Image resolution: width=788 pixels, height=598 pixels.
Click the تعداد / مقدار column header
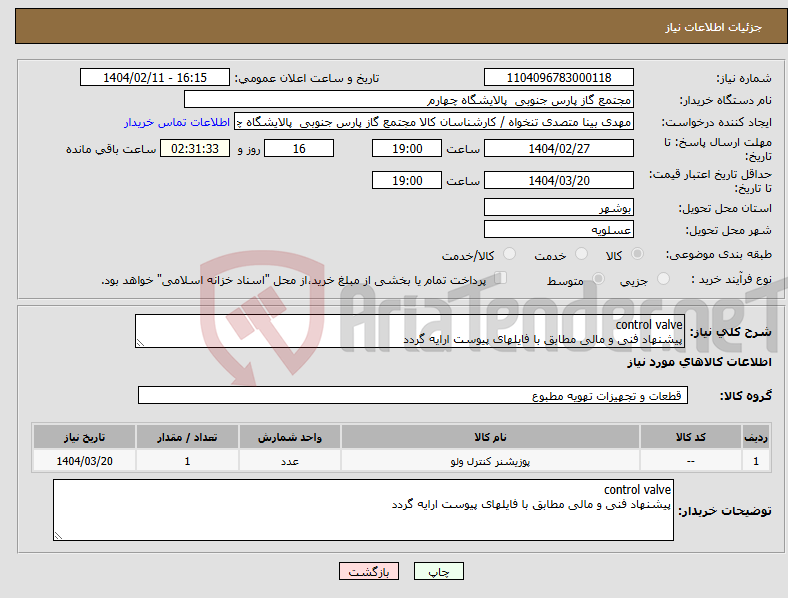[x=187, y=437]
